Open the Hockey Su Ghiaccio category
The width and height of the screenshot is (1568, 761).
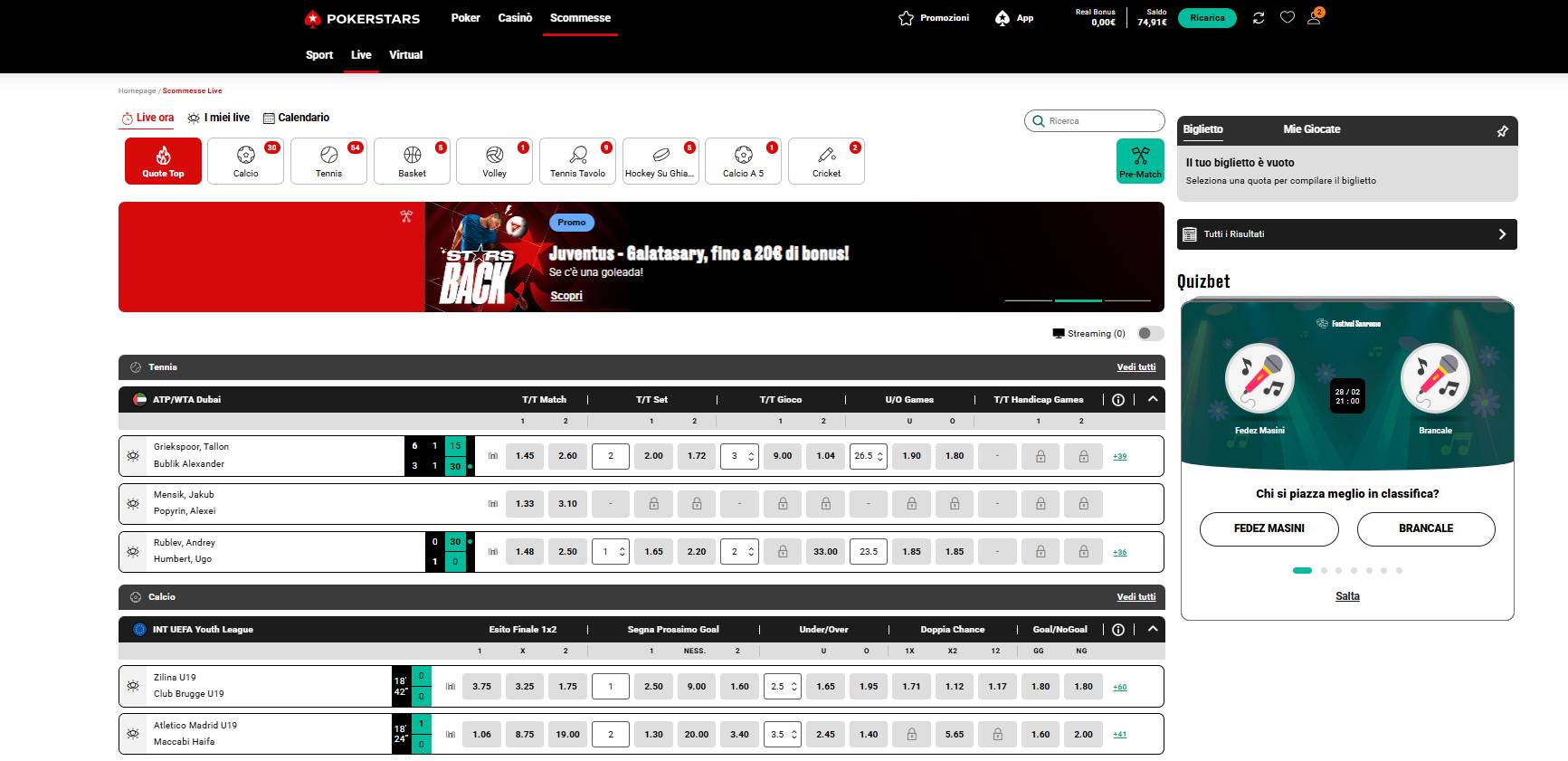[x=660, y=161]
